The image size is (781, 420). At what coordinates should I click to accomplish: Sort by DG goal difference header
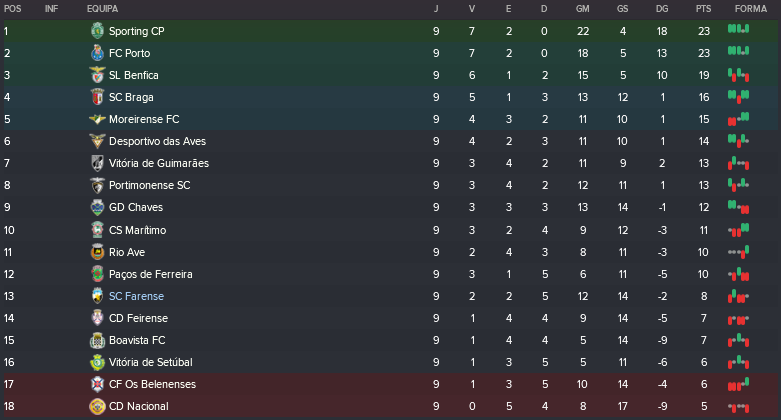tap(662, 8)
